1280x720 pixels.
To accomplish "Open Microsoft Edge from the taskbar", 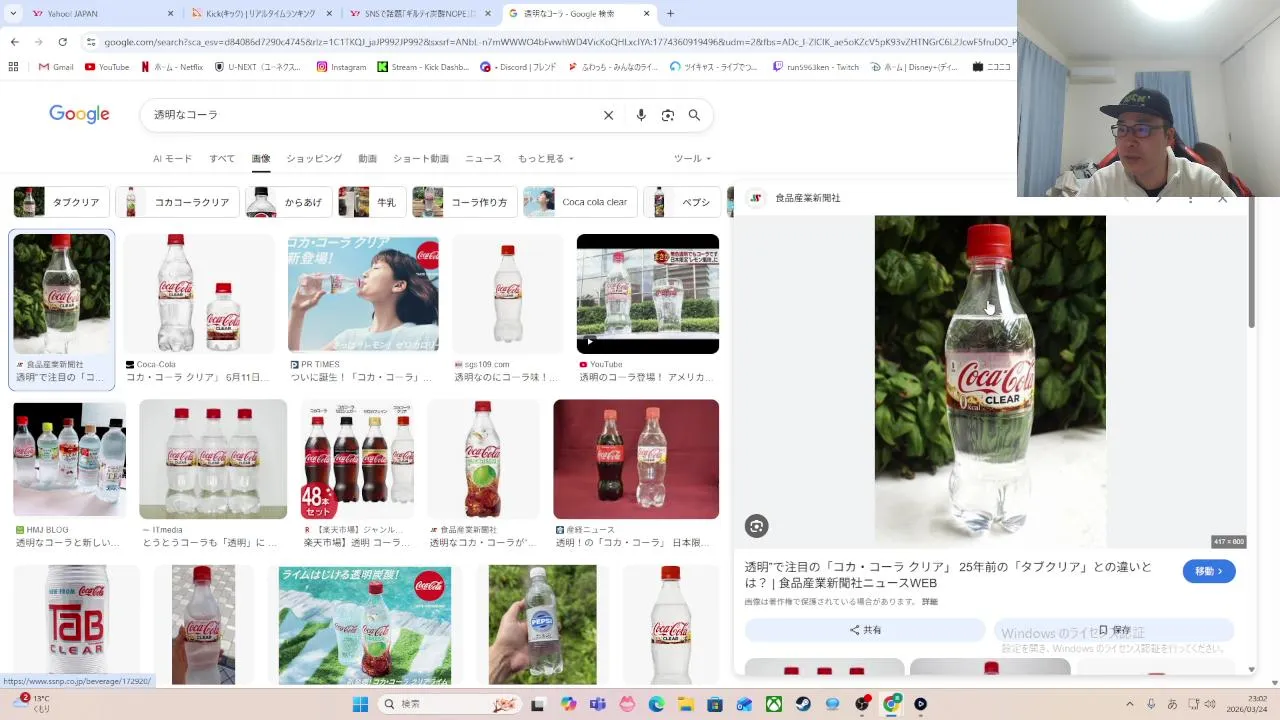I will click(x=656, y=704).
